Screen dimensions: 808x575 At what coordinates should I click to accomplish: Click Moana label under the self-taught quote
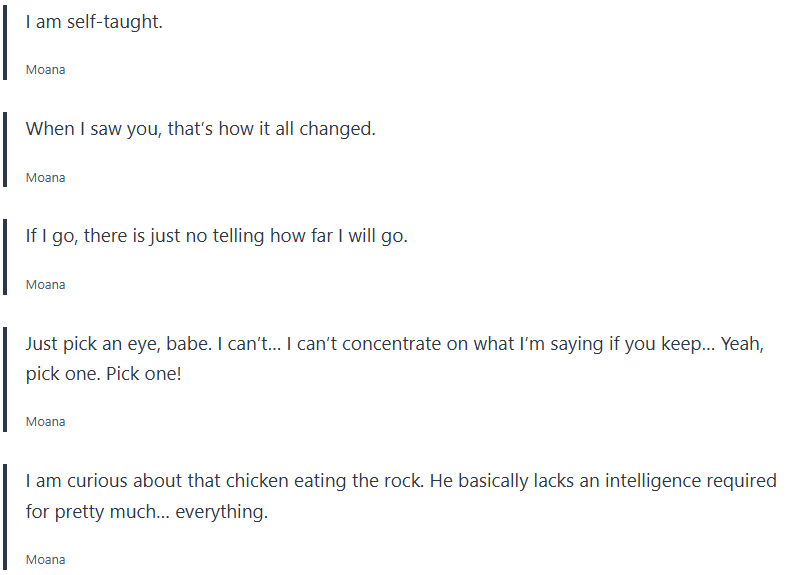[45, 70]
